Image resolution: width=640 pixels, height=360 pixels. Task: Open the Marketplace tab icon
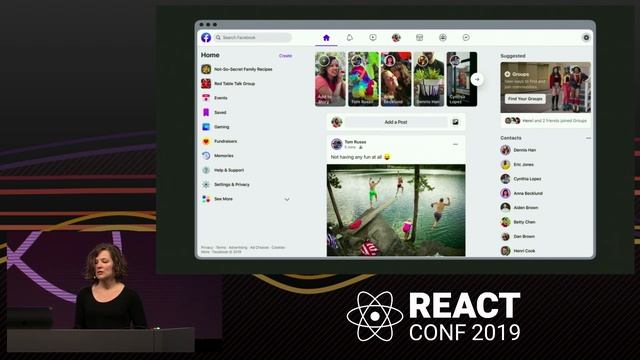click(419, 38)
